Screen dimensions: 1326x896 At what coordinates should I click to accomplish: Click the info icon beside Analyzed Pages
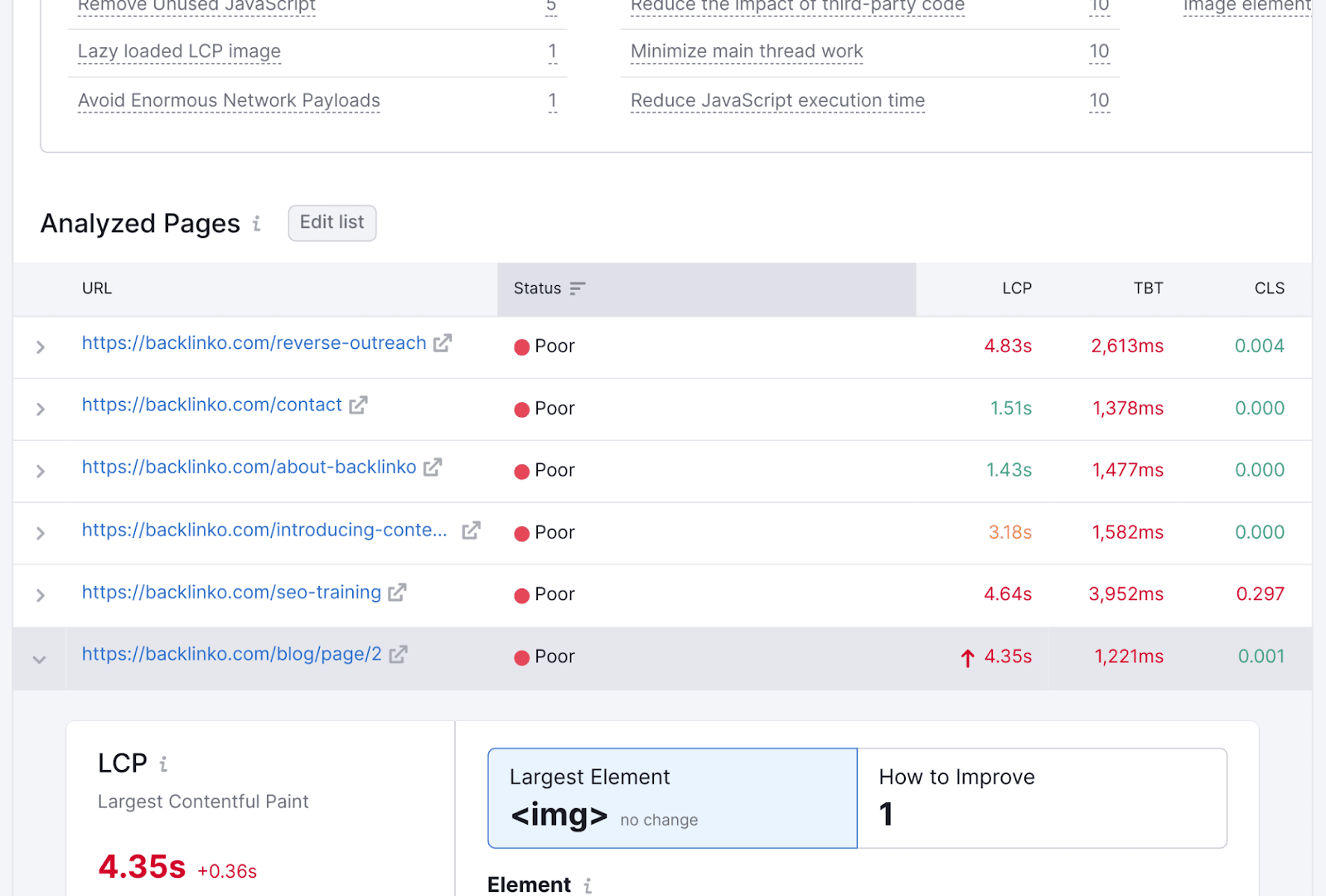coord(257,224)
